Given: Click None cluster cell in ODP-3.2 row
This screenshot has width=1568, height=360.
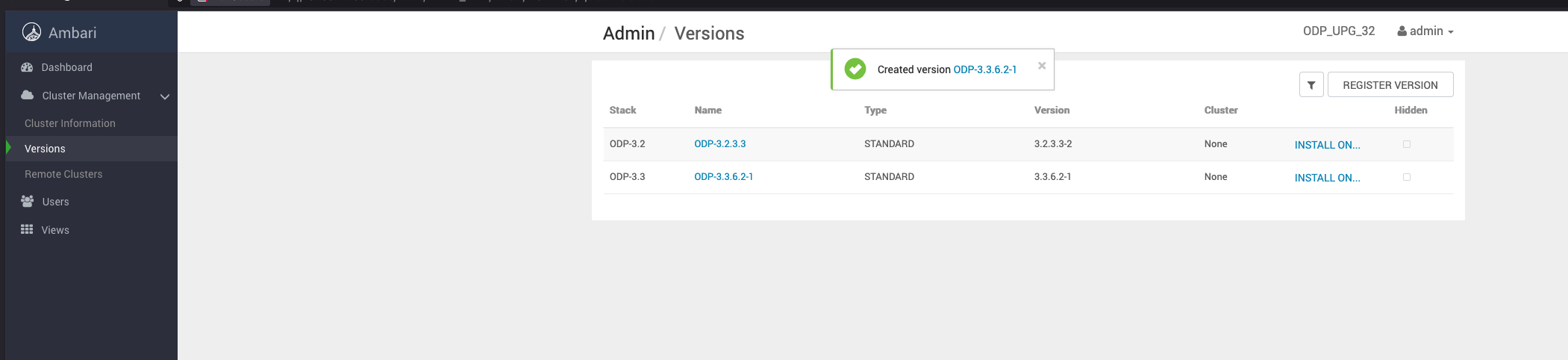Looking at the screenshot, I should click(x=1216, y=144).
